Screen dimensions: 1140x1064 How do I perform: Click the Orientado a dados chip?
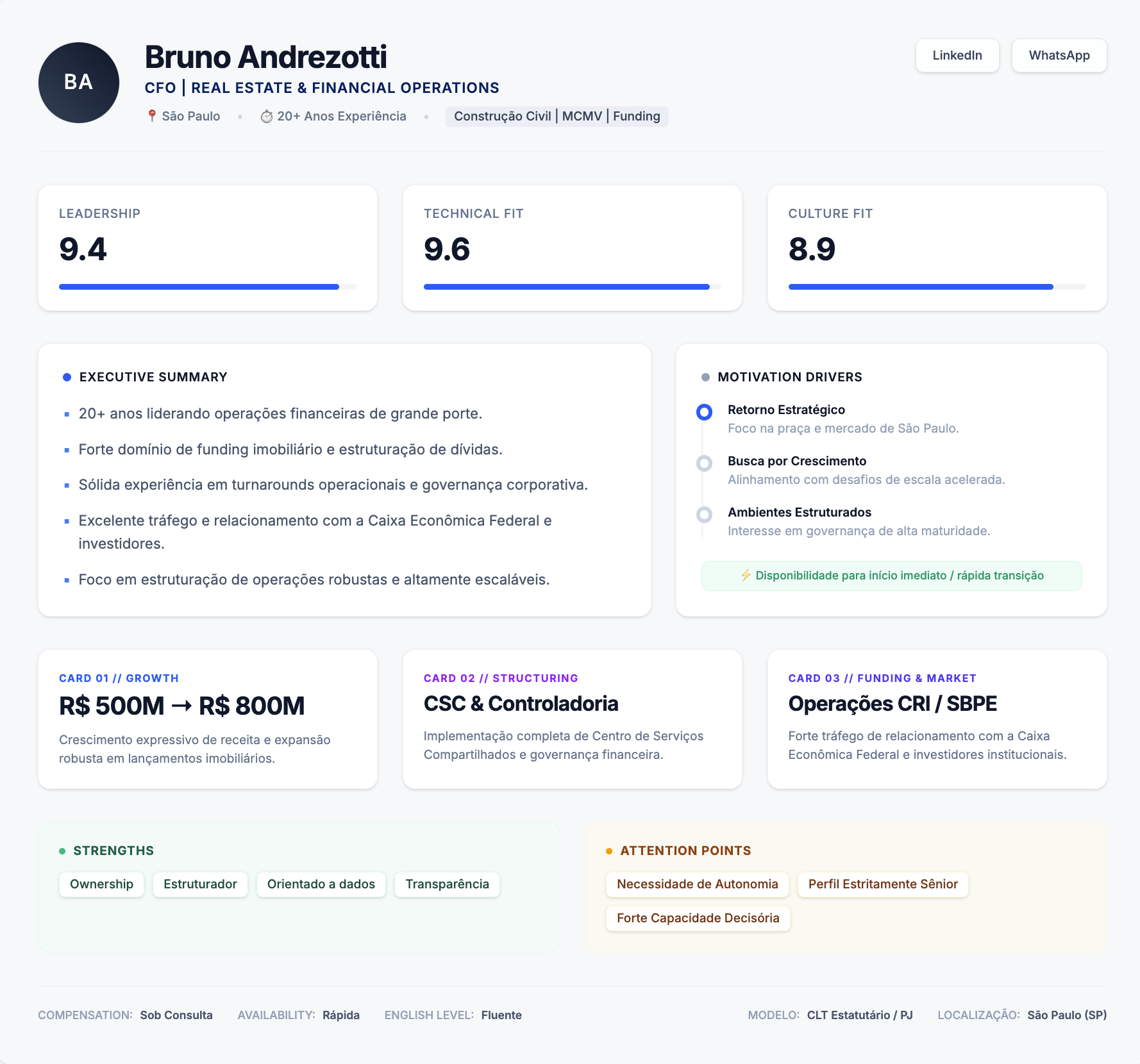(321, 885)
